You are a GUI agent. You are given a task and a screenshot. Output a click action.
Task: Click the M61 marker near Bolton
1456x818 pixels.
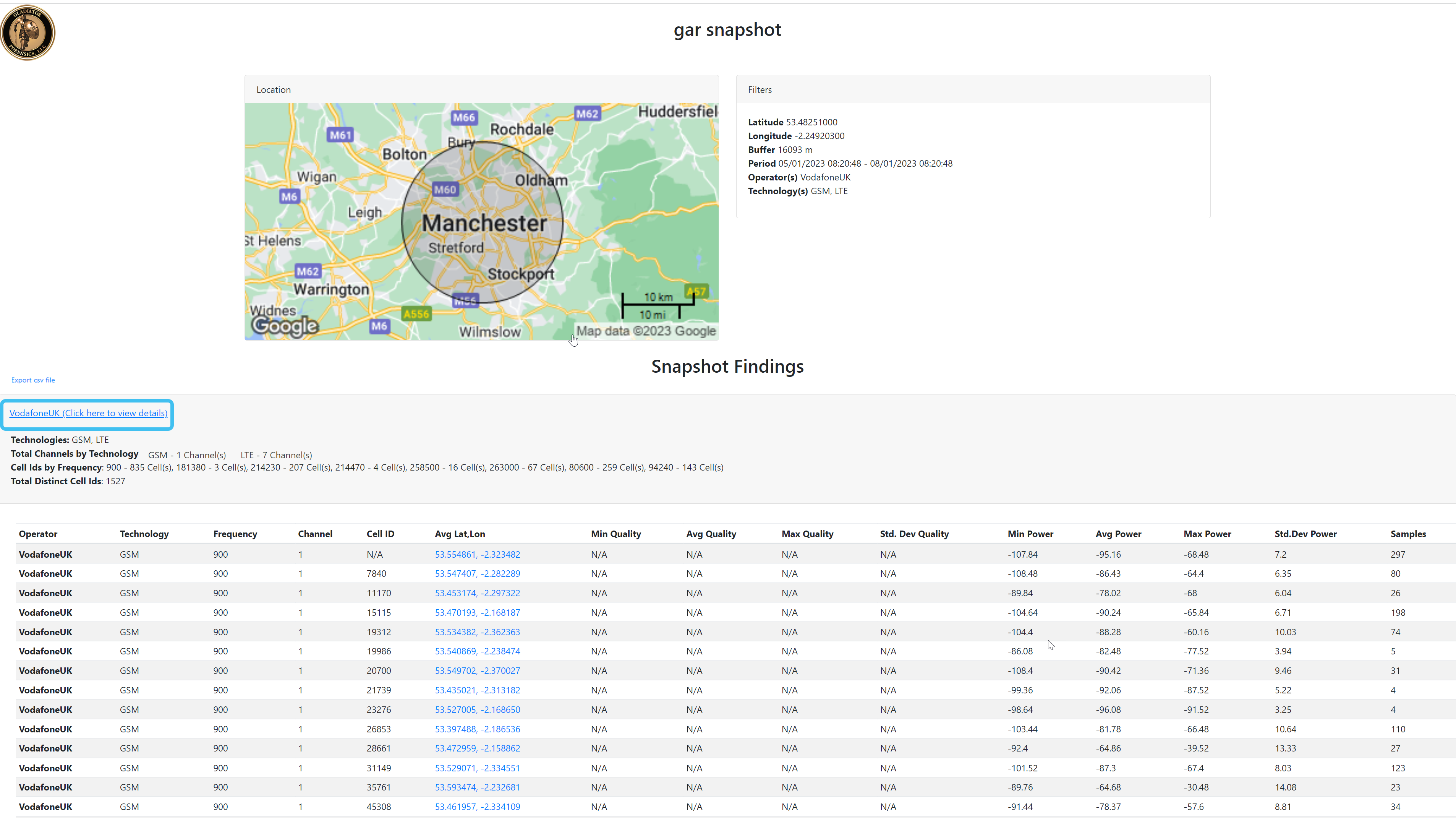[x=340, y=135]
